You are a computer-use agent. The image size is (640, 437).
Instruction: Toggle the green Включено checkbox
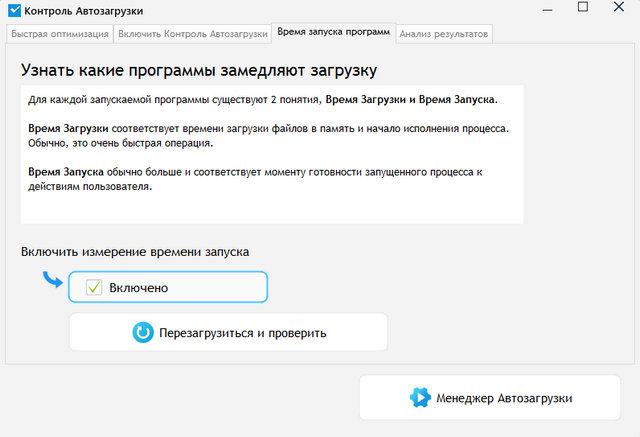click(94, 288)
